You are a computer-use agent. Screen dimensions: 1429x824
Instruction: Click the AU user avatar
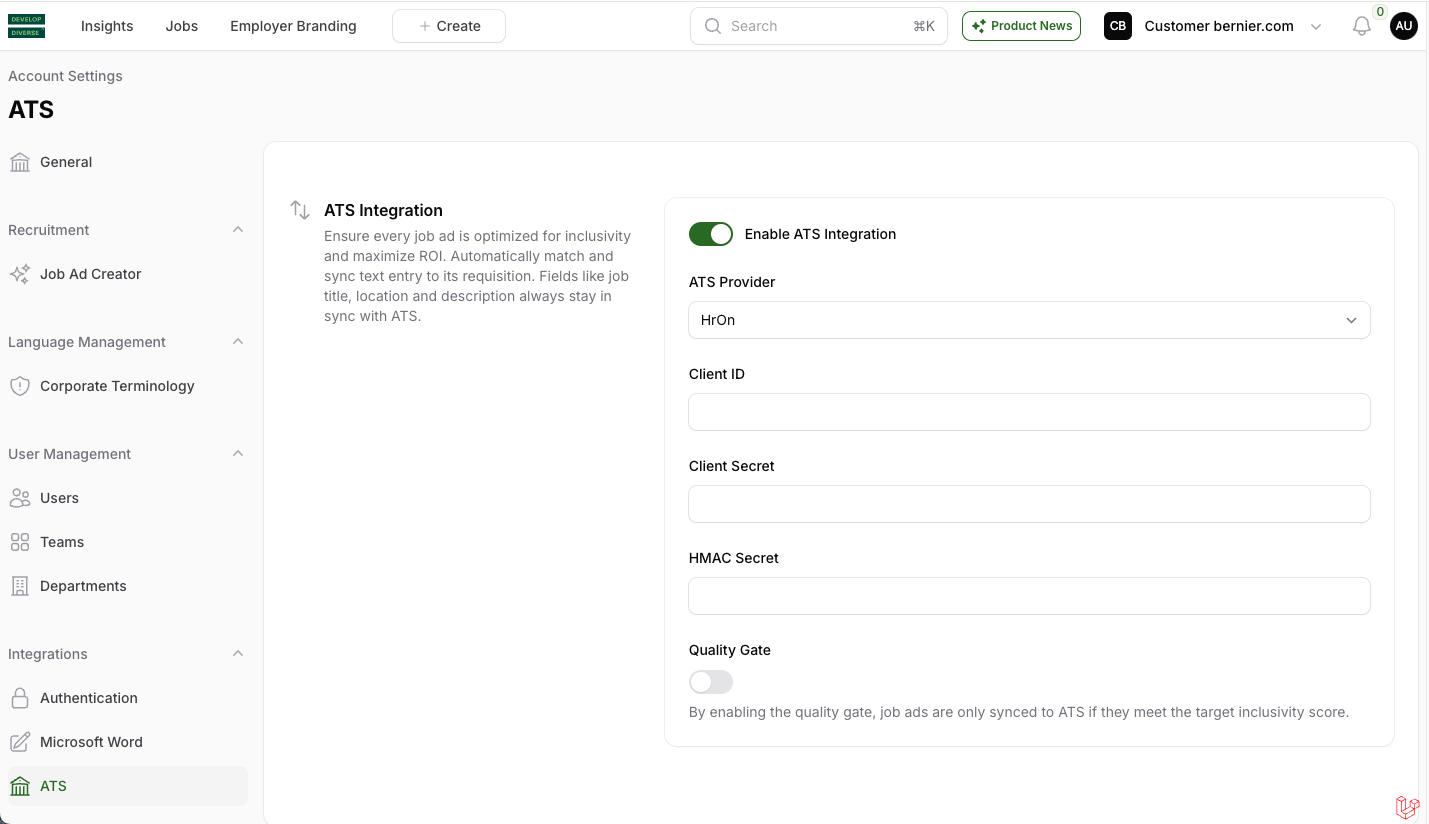click(x=1404, y=26)
